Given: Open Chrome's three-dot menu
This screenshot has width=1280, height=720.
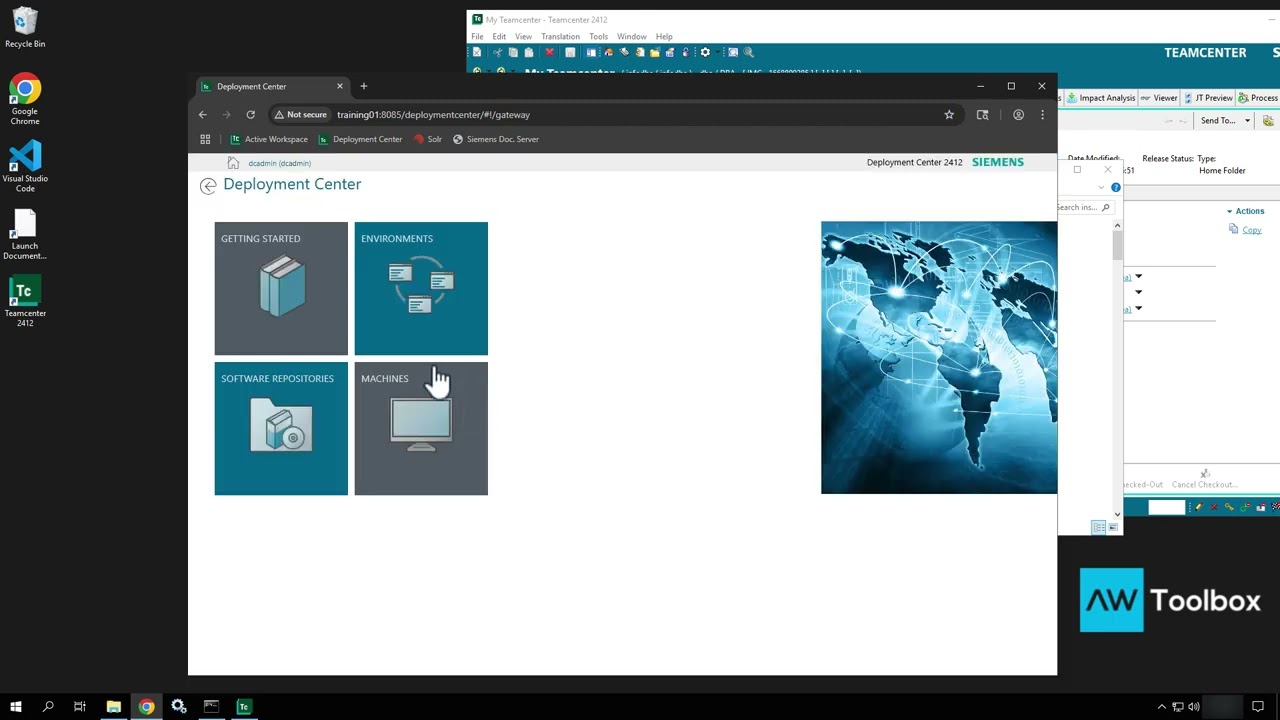Looking at the screenshot, I should [x=1042, y=115].
